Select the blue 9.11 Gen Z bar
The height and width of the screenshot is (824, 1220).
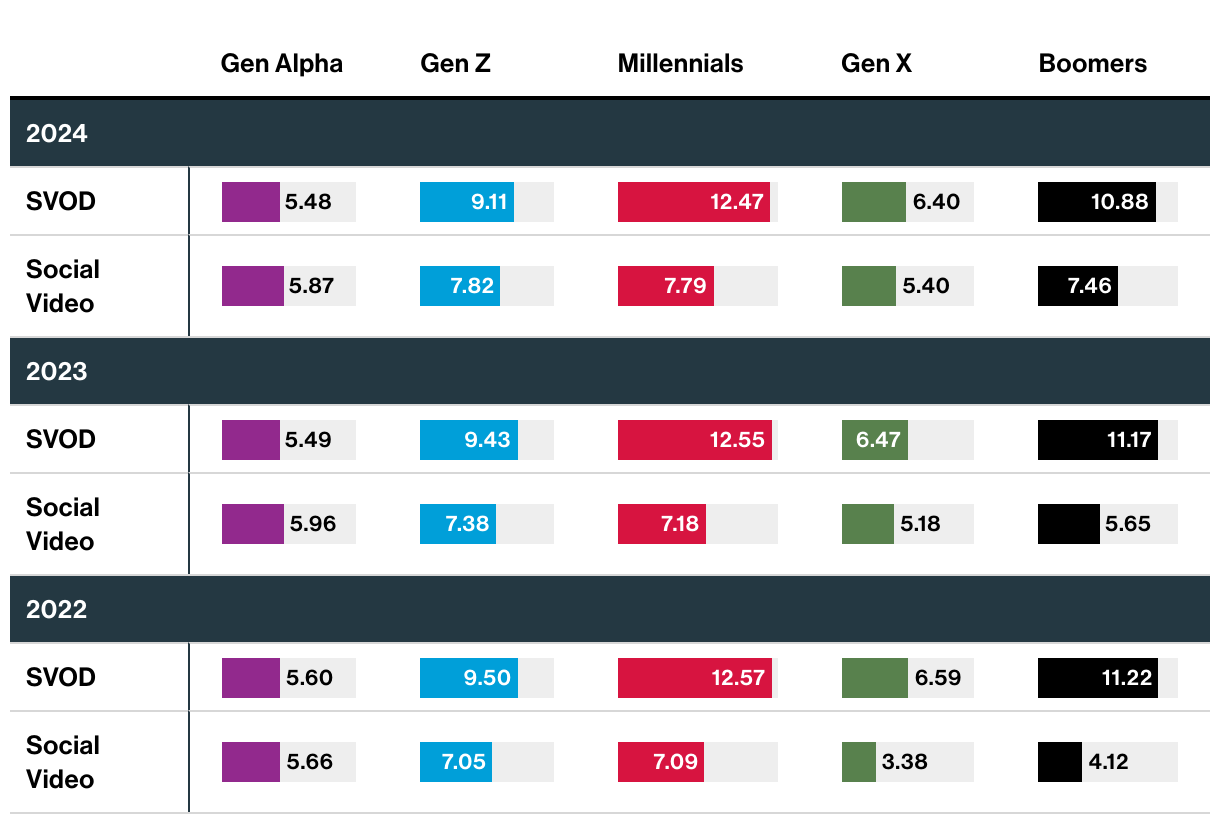click(x=466, y=202)
